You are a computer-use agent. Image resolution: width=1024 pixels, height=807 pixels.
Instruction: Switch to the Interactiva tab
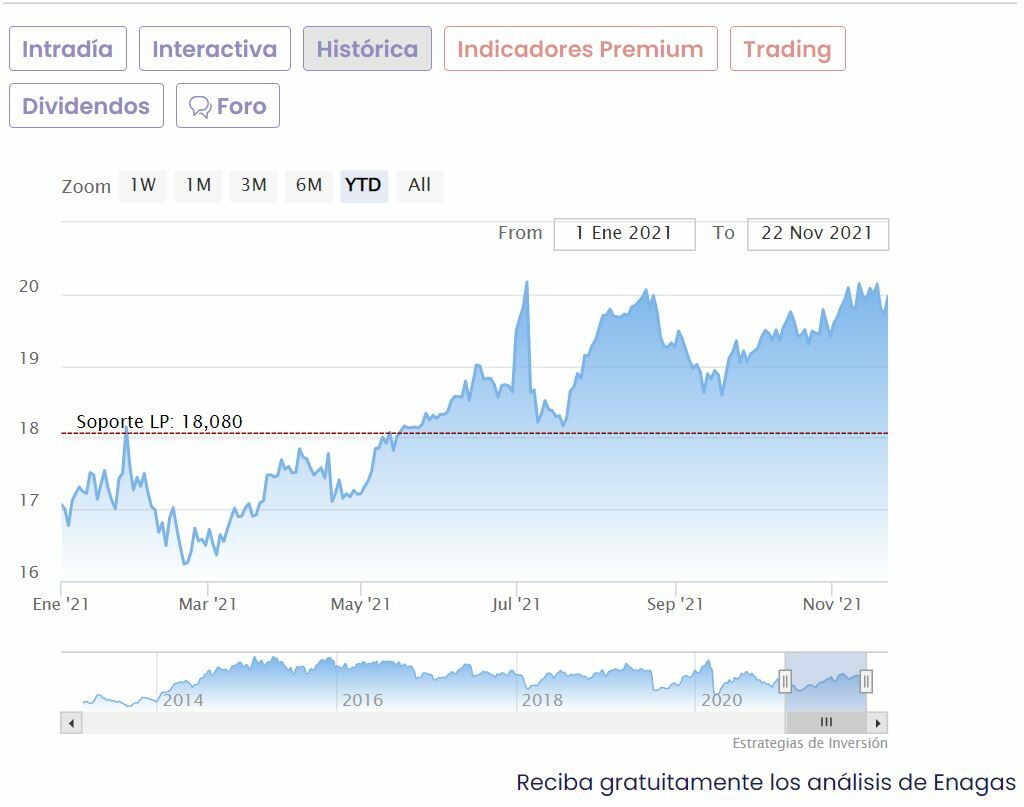coord(215,49)
